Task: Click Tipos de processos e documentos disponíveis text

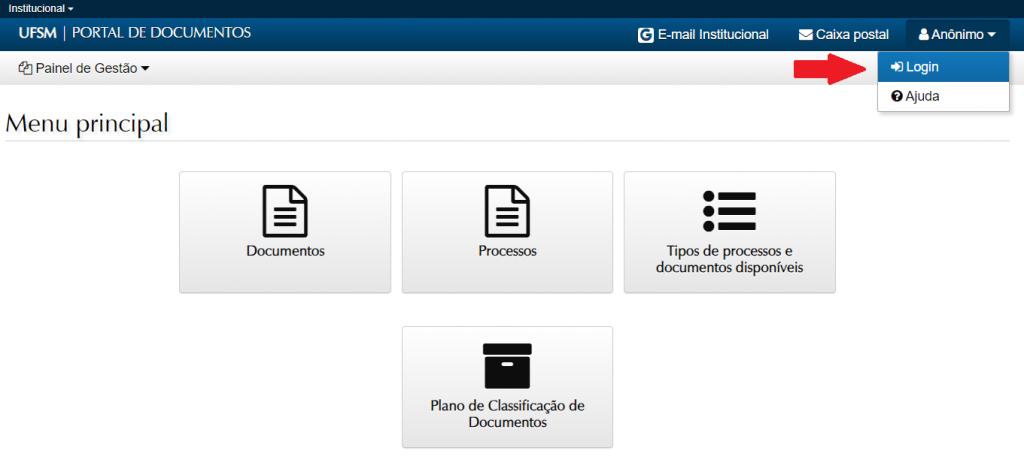Action: [x=729, y=259]
